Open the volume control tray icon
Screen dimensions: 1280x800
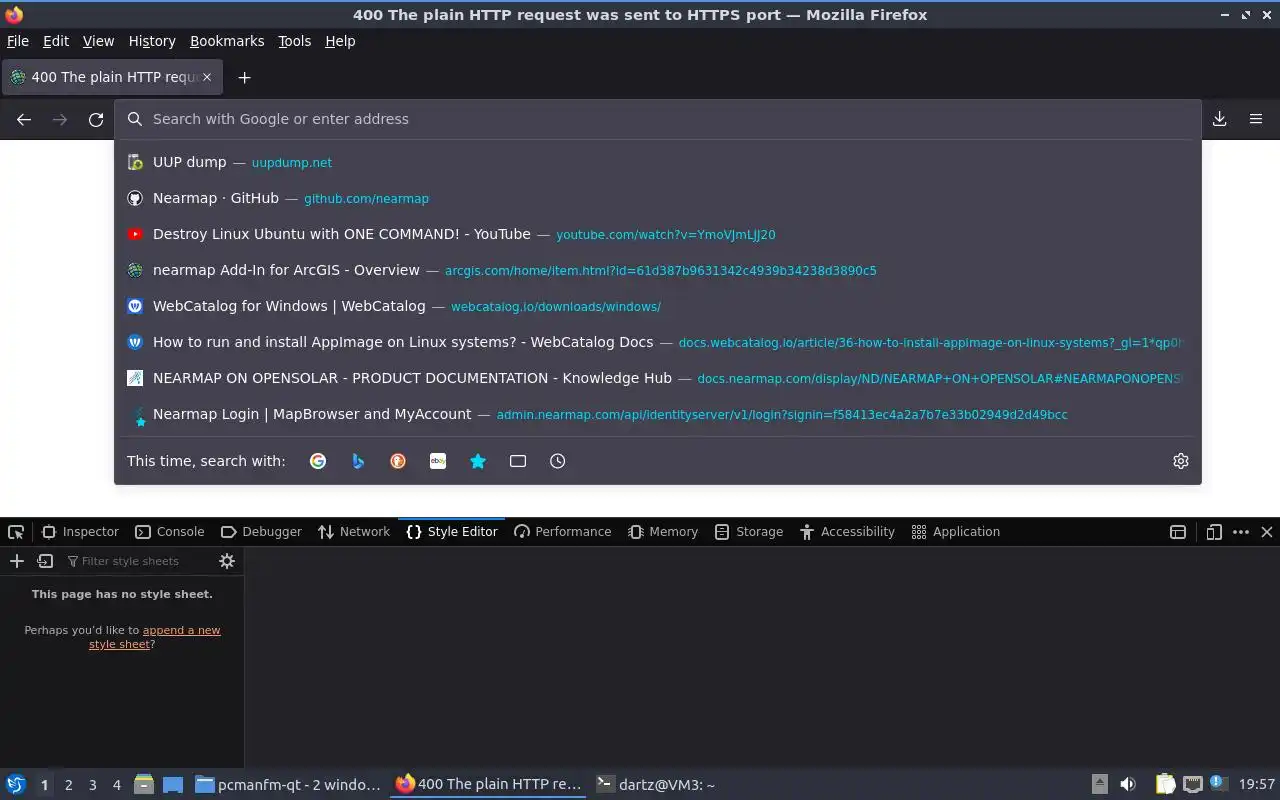(1128, 785)
